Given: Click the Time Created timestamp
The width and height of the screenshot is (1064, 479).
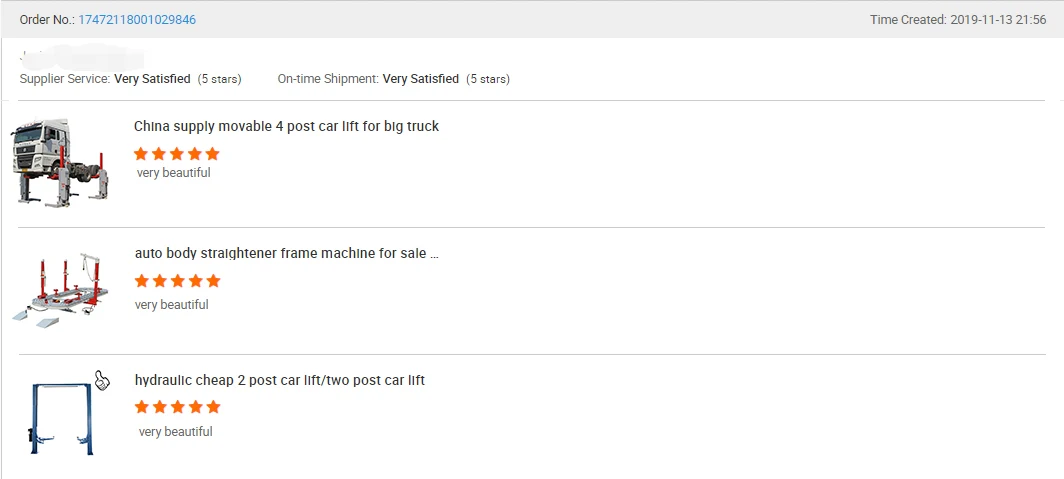Looking at the screenshot, I should (996, 20).
